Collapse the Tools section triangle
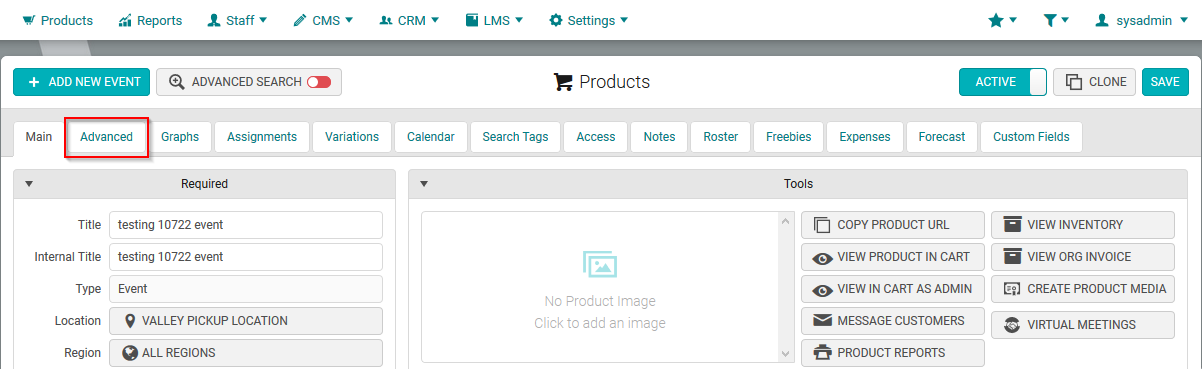Image resolution: width=1202 pixels, height=369 pixels. pos(424,184)
